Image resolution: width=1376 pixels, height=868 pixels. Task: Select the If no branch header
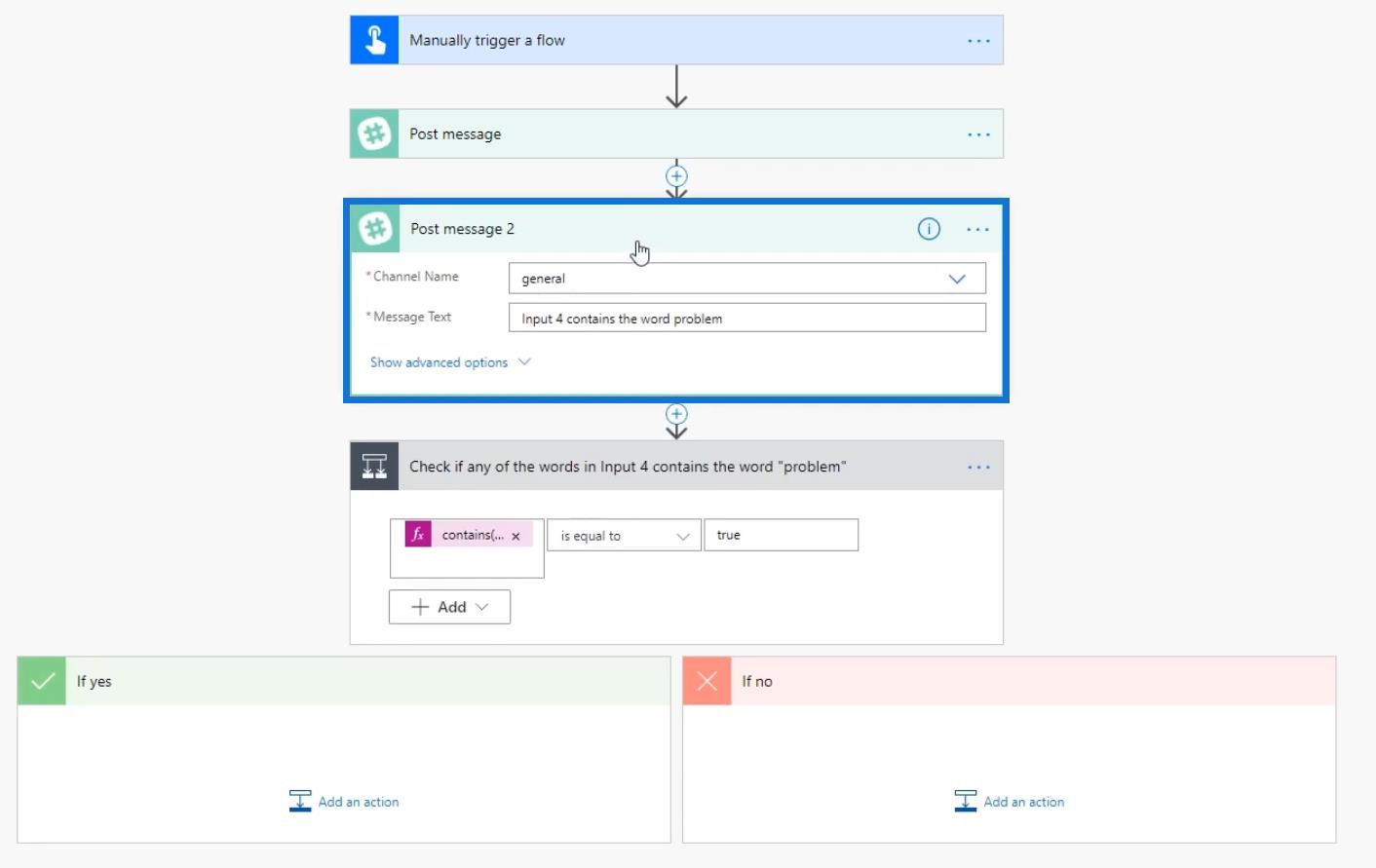[1010, 681]
